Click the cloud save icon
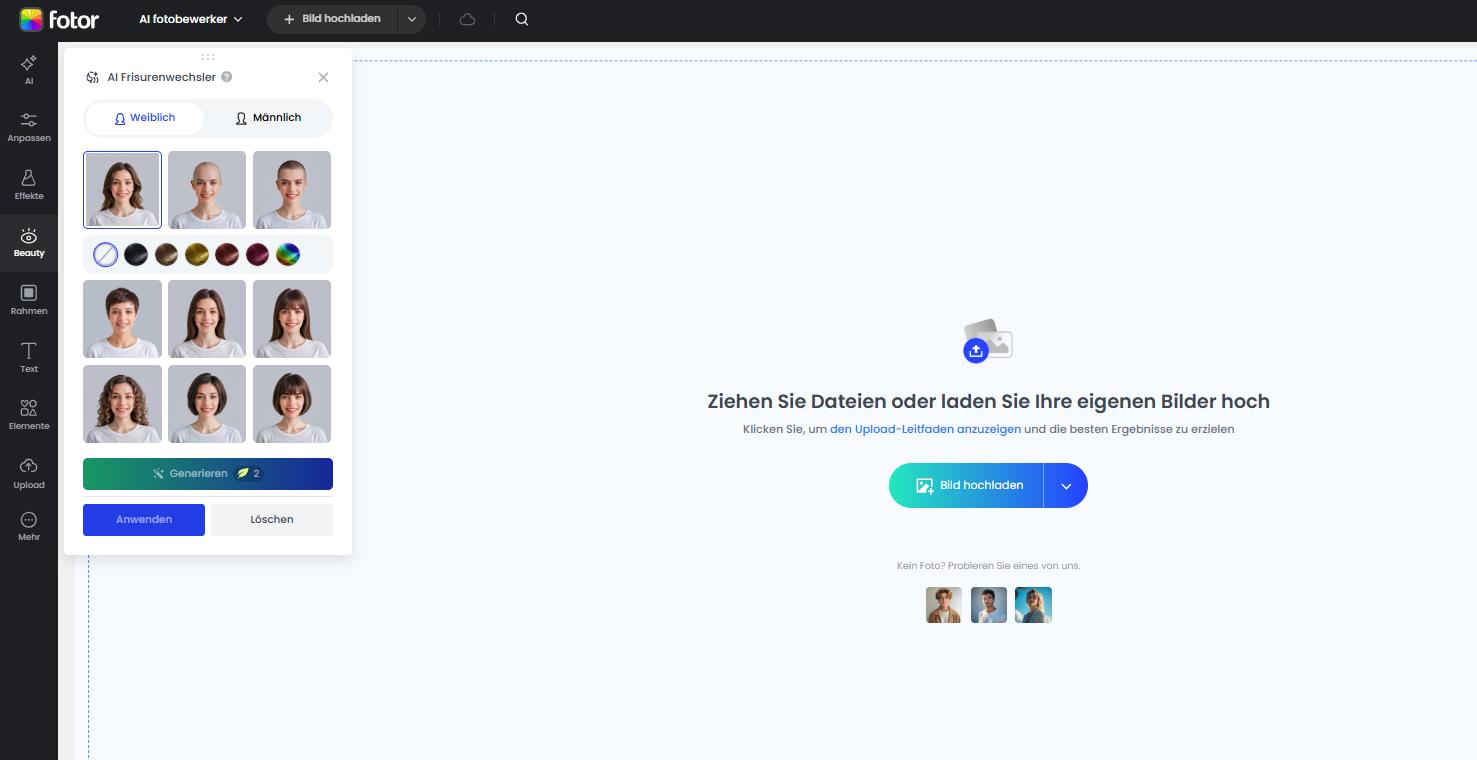This screenshot has width=1477, height=760. 467,19
